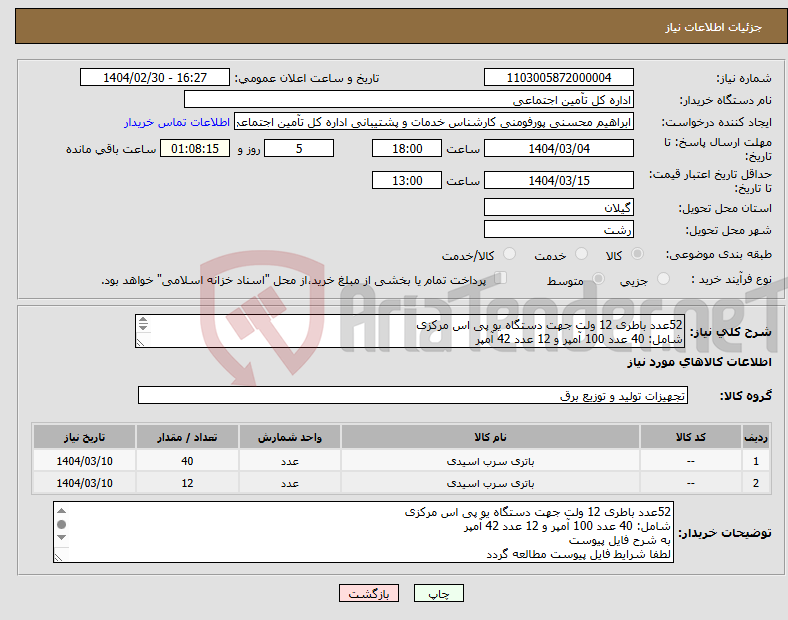
Task: Click the شماره نیاز label
Action: tap(743, 78)
